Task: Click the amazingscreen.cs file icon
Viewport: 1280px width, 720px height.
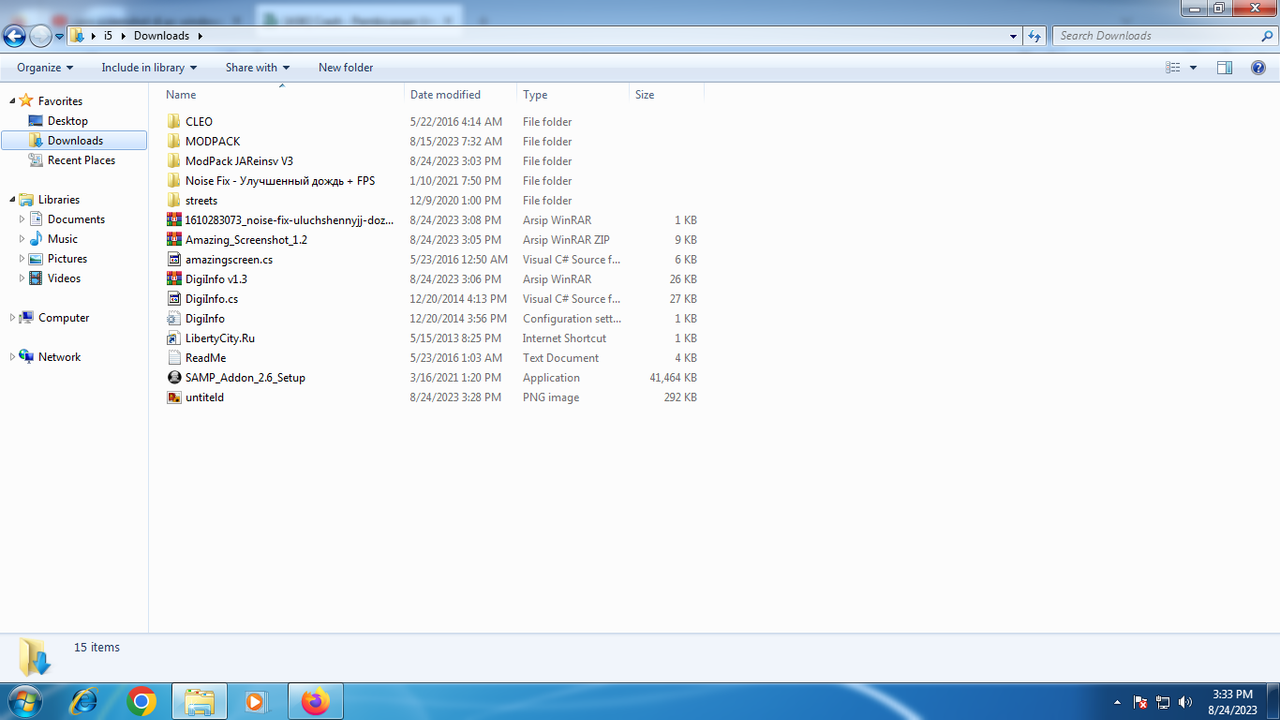Action: [x=175, y=260]
